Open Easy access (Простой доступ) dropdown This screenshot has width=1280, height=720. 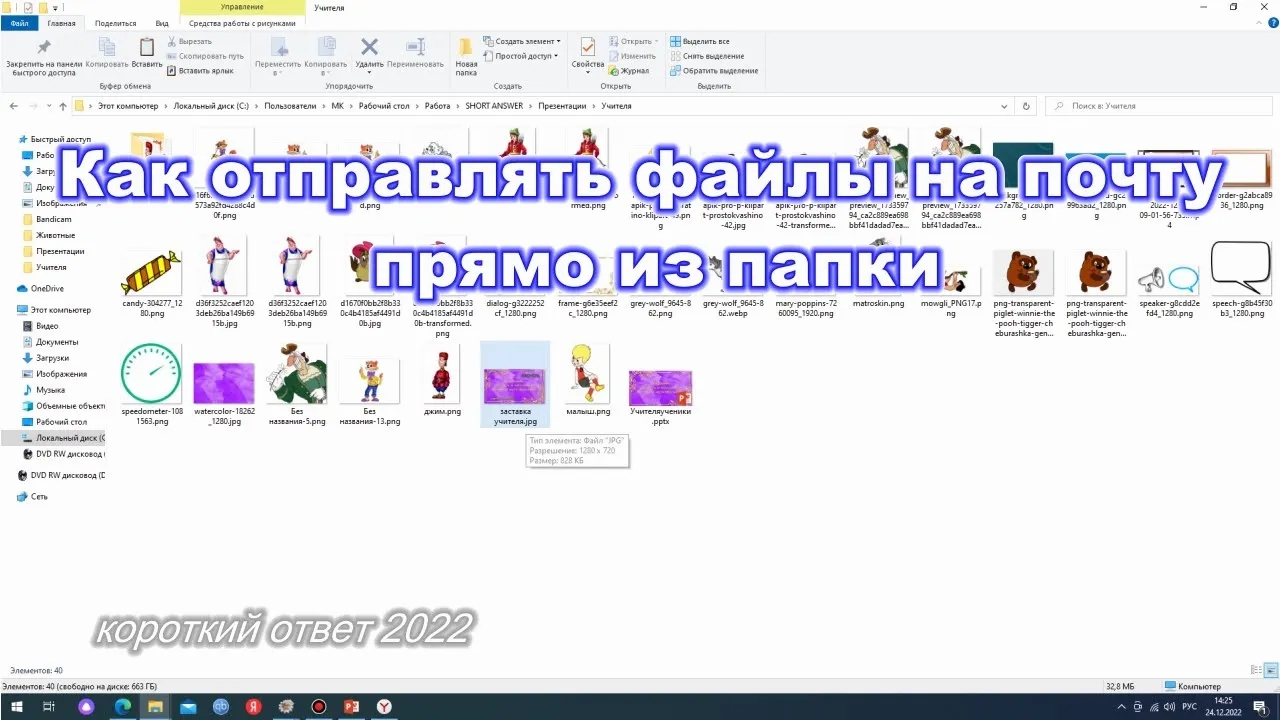click(520, 56)
